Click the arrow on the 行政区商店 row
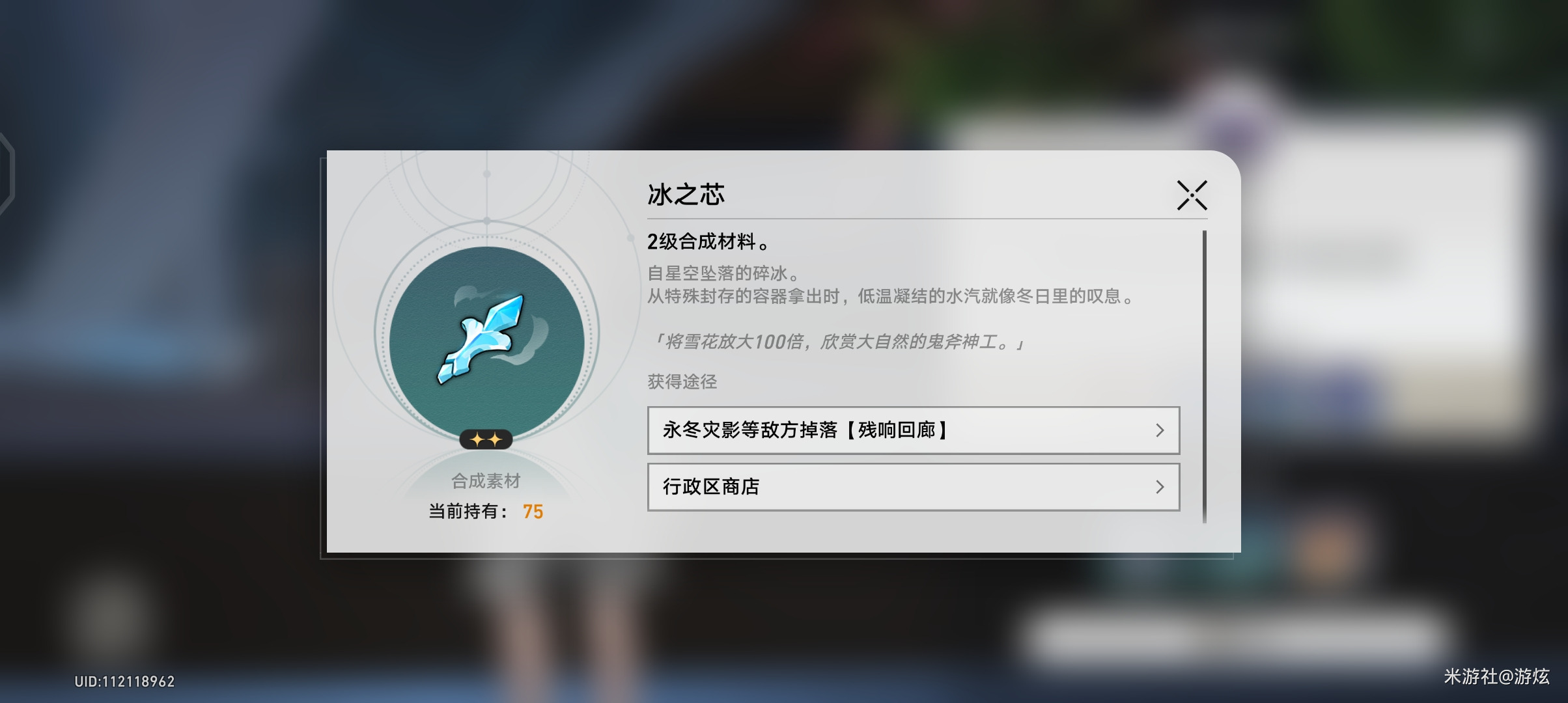The image size is (1568, 703). point(1159,487)
